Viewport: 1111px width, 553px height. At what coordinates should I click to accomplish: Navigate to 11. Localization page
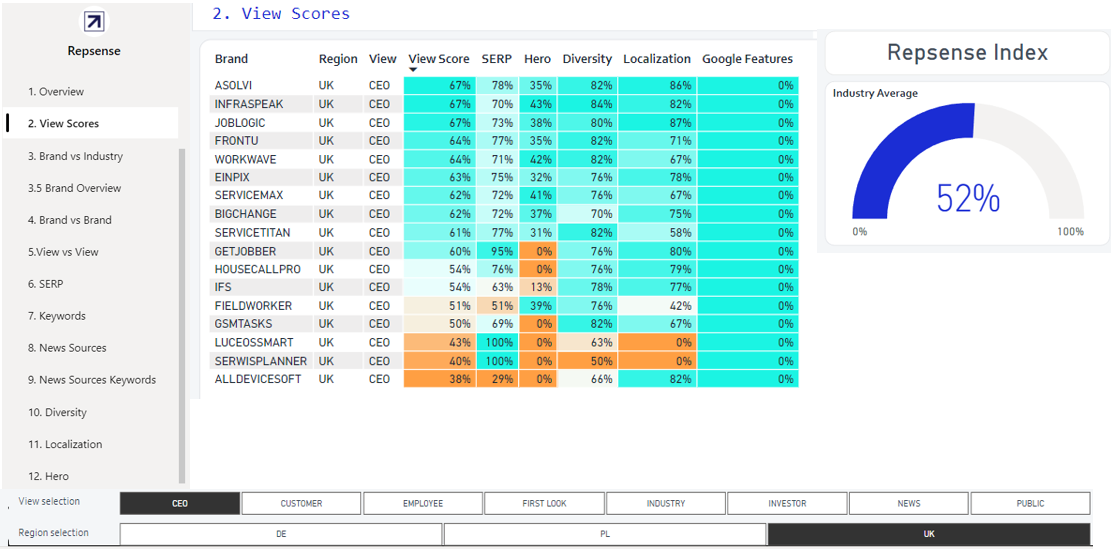[x=65, y=445]
